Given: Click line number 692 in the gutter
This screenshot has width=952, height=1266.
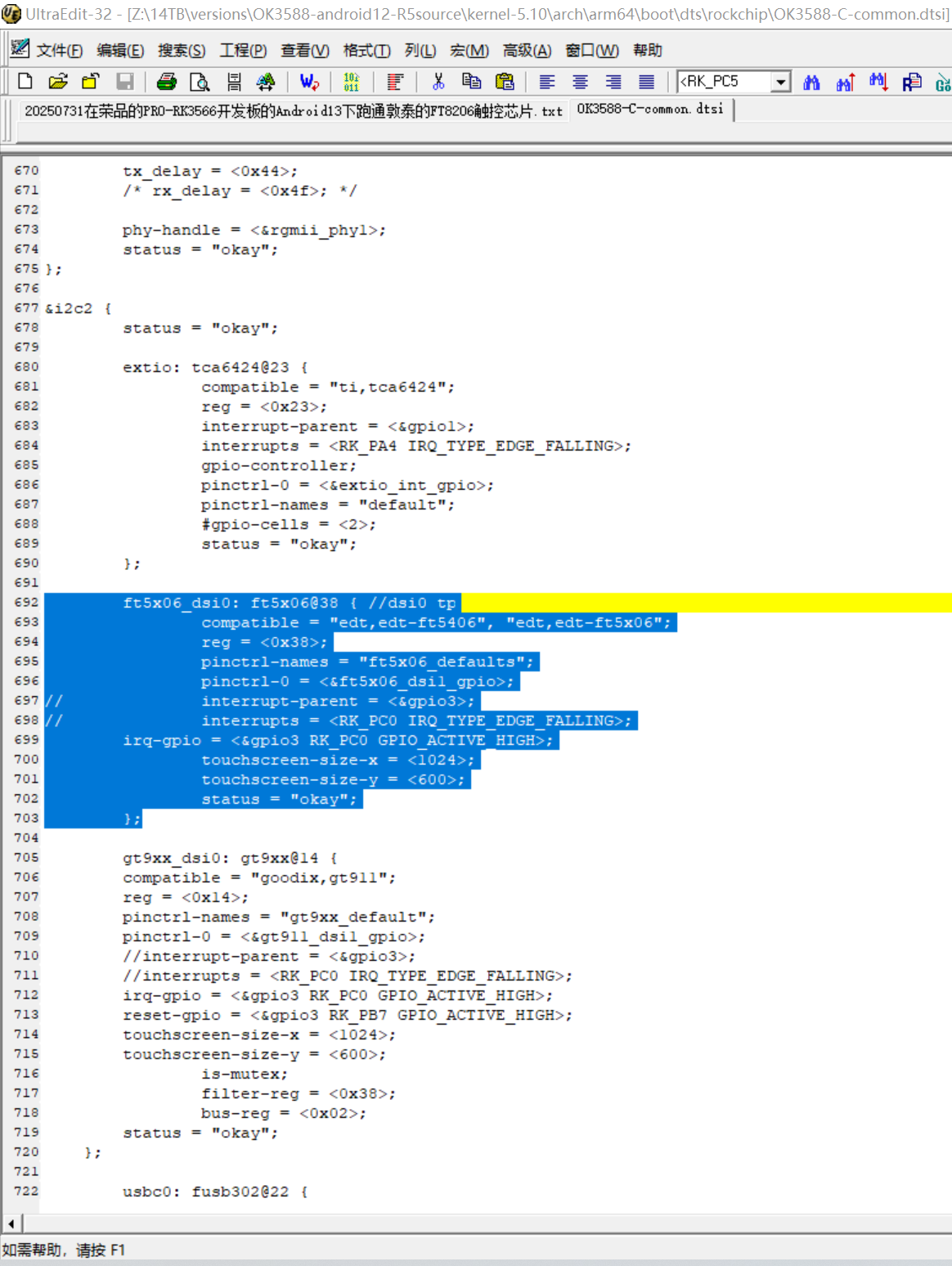Looking at the screenshot, I should coord(26,603).
